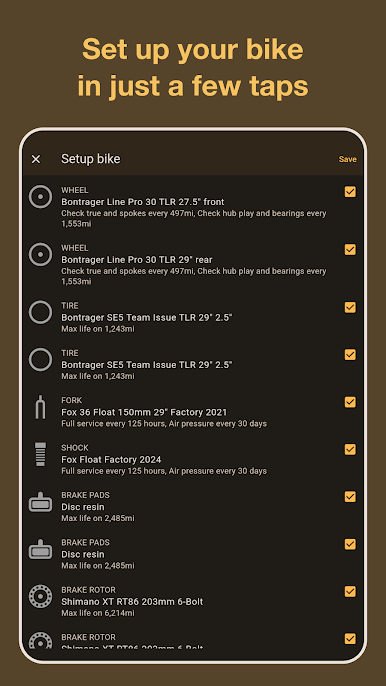The image size is (386, 686).
Task: Click the Fox Float shock icon
Action: pos(40,454)
